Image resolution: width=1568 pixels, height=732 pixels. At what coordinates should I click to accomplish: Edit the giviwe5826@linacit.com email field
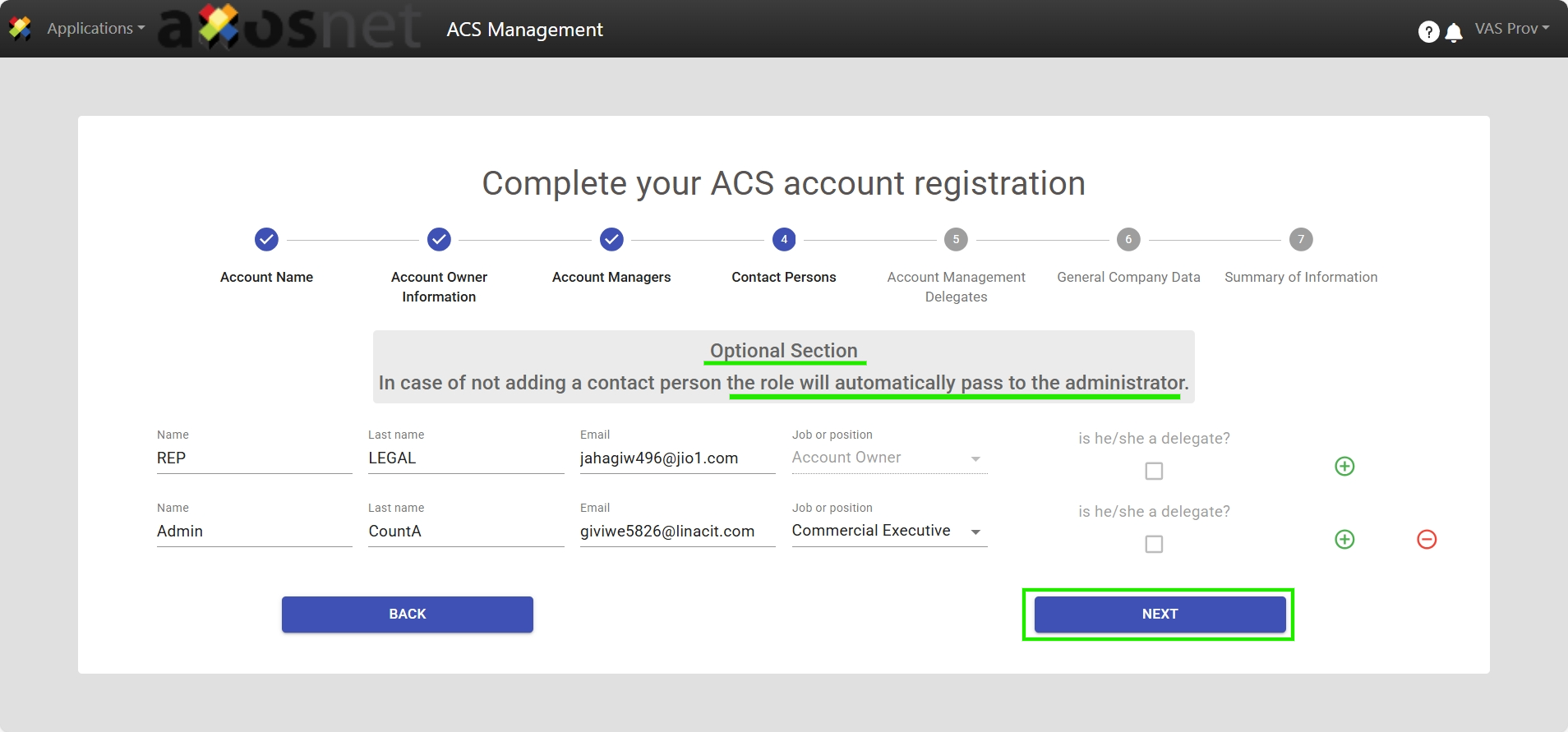pos(677,532)
